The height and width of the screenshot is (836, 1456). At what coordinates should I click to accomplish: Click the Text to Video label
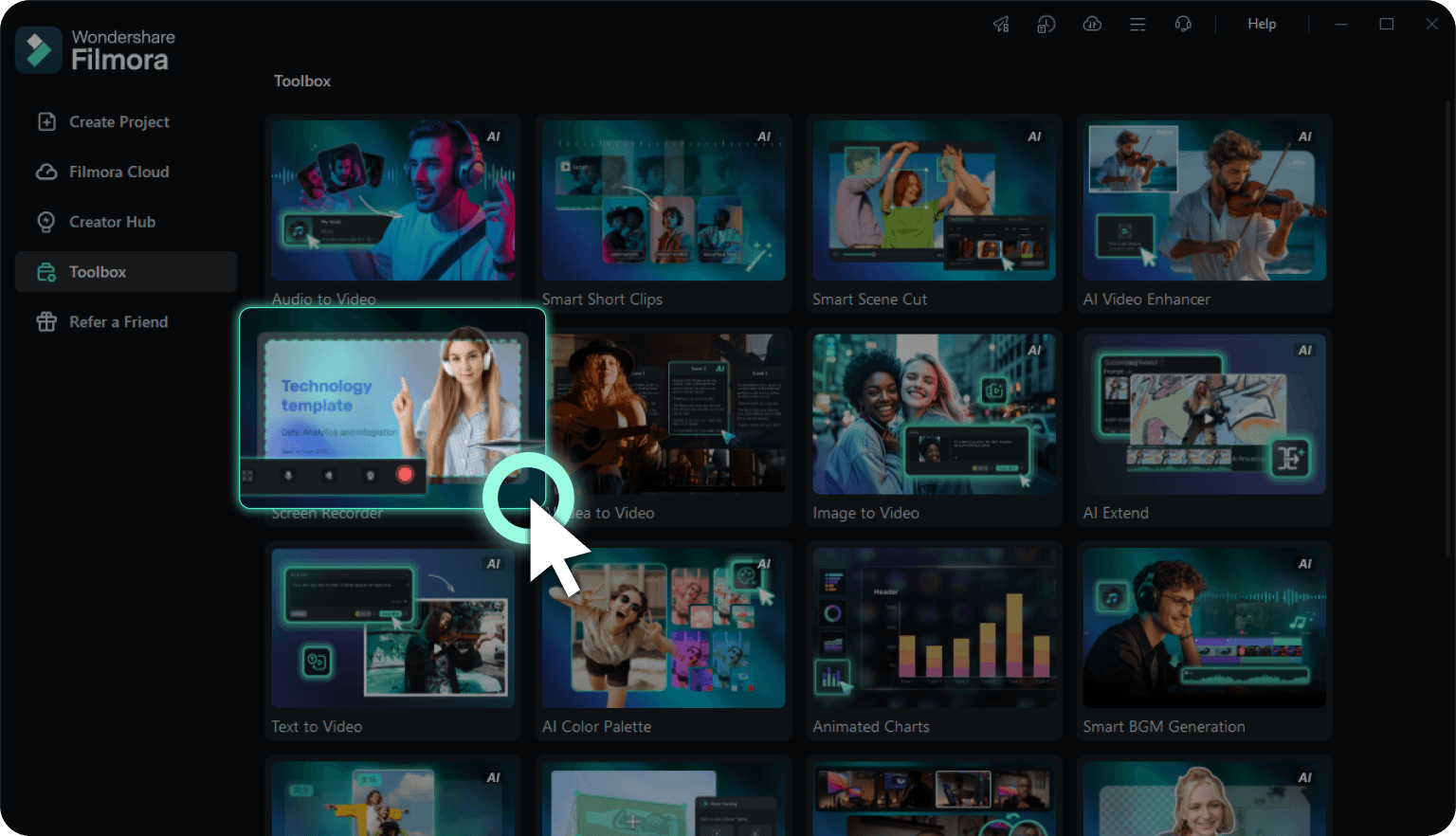pos(317,726)
